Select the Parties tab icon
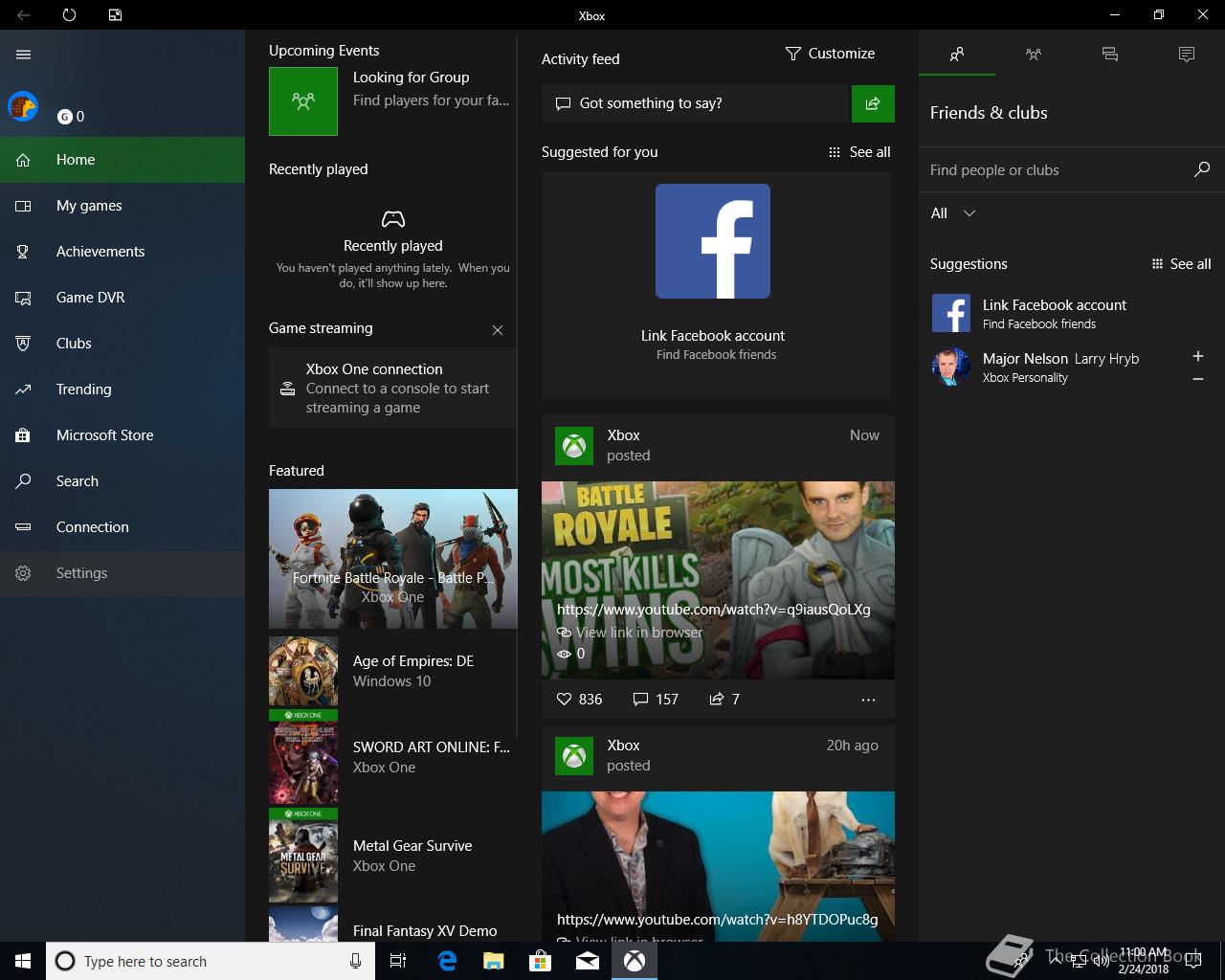 click(x=1034, y=55)
